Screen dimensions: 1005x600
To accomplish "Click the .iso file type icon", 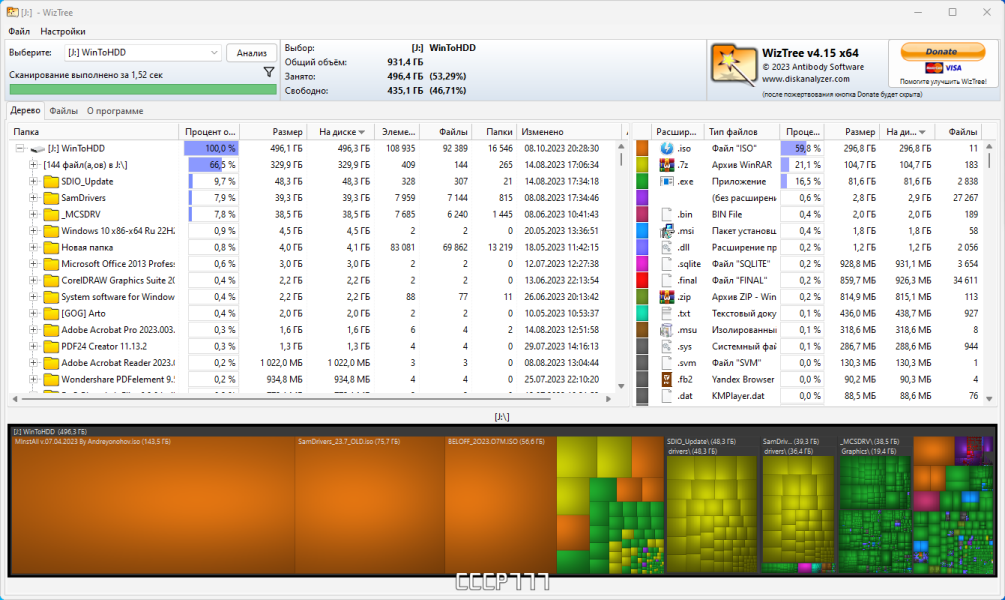I will click(667, 148).
